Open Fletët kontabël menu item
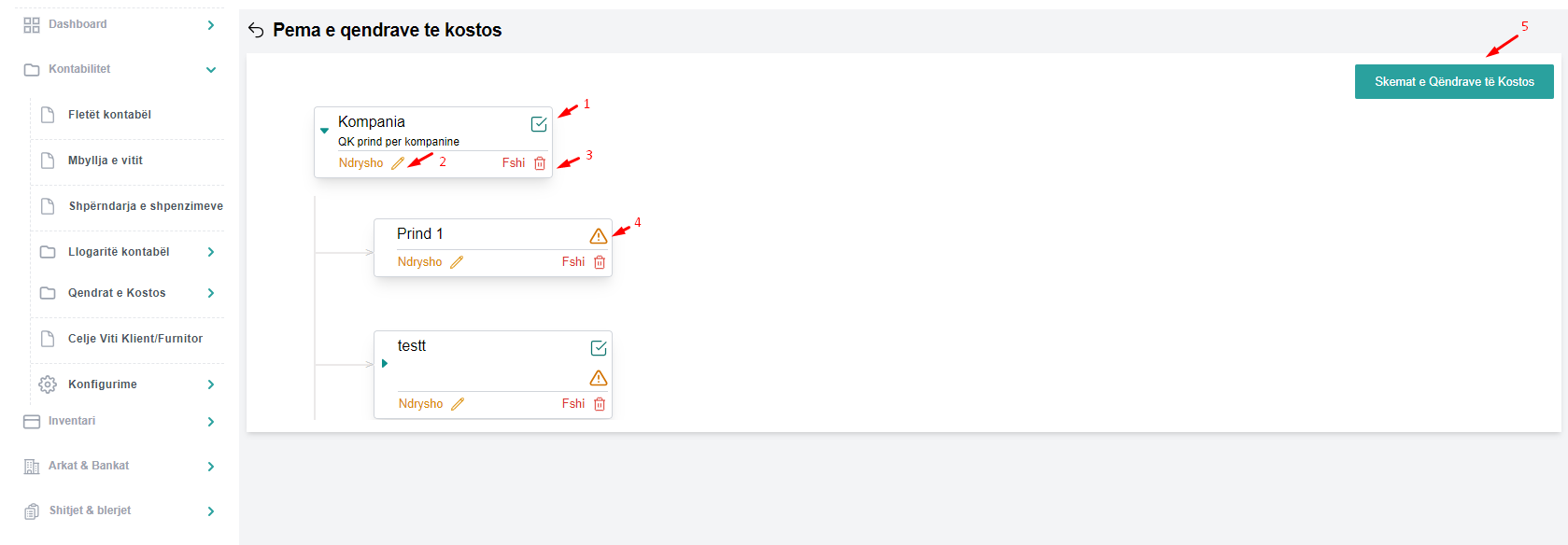Image resolution: width=1568 pixels, height=545 pixels. (109, 115)
